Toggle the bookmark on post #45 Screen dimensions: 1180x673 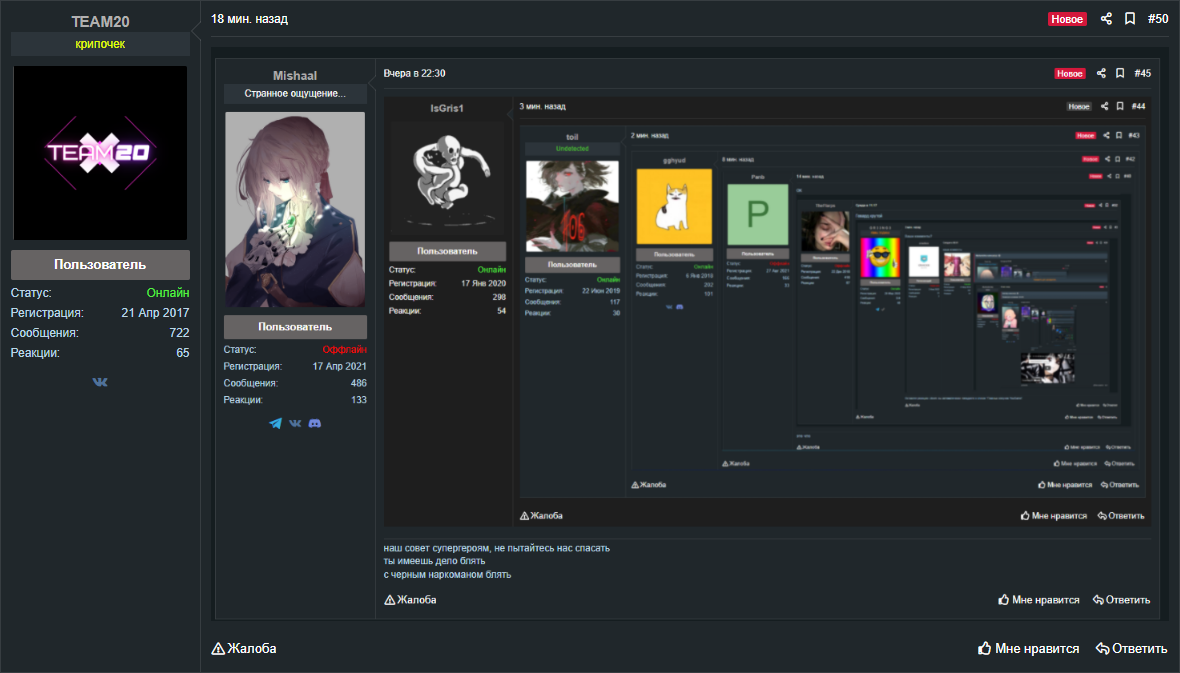pos(1120,73)
